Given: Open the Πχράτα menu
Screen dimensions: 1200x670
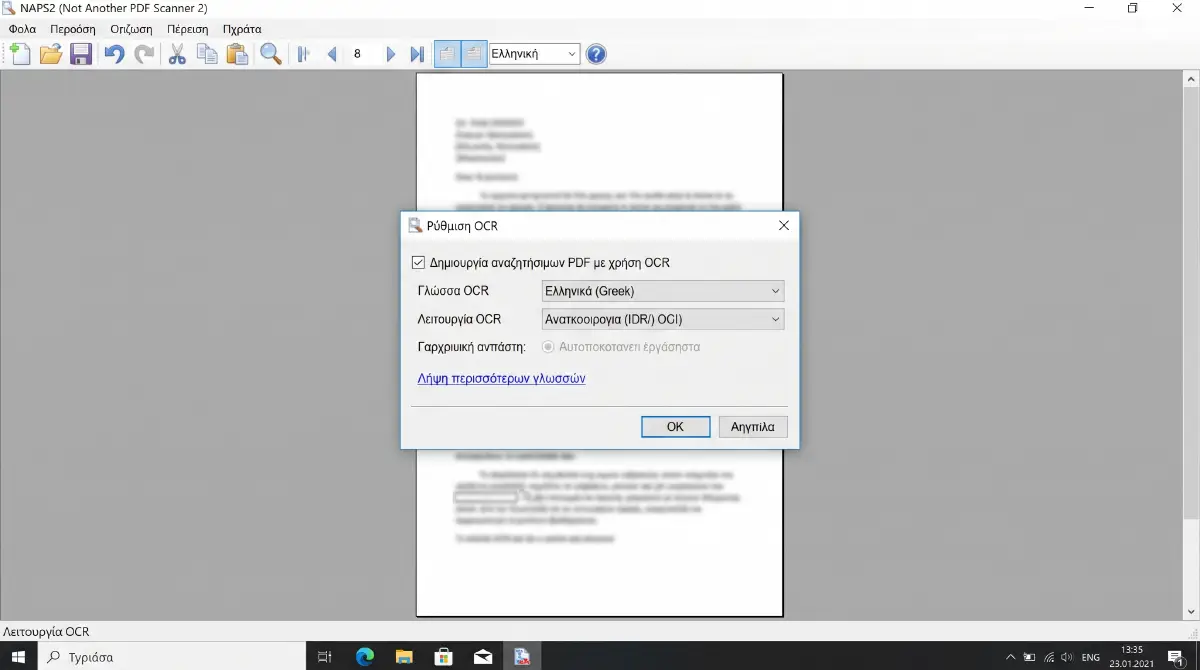Looking at the screenshot, I should (241, 29).
